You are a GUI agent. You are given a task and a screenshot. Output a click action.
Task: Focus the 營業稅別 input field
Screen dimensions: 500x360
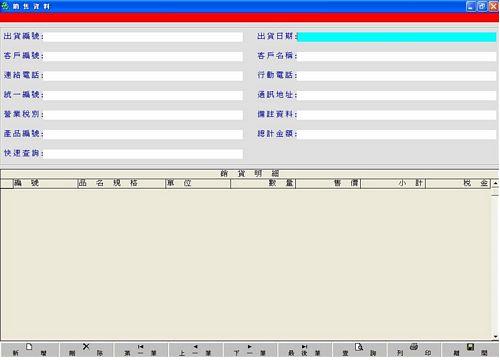[x=143, y=115]
